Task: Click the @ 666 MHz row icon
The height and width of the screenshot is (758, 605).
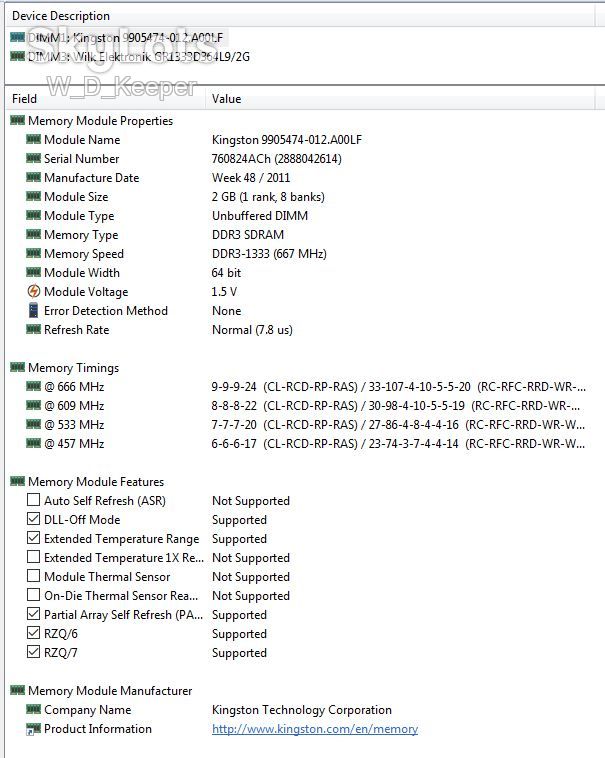Action: [33, 386]
